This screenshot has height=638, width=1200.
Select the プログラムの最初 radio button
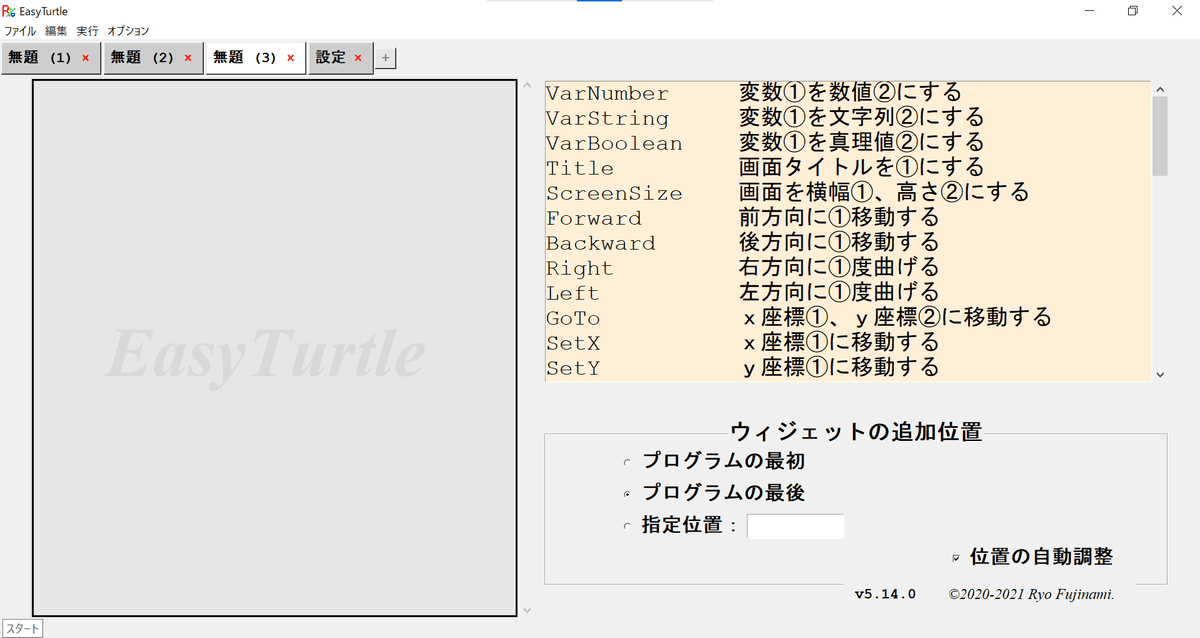pyautogui.click(x=627, y=463)
